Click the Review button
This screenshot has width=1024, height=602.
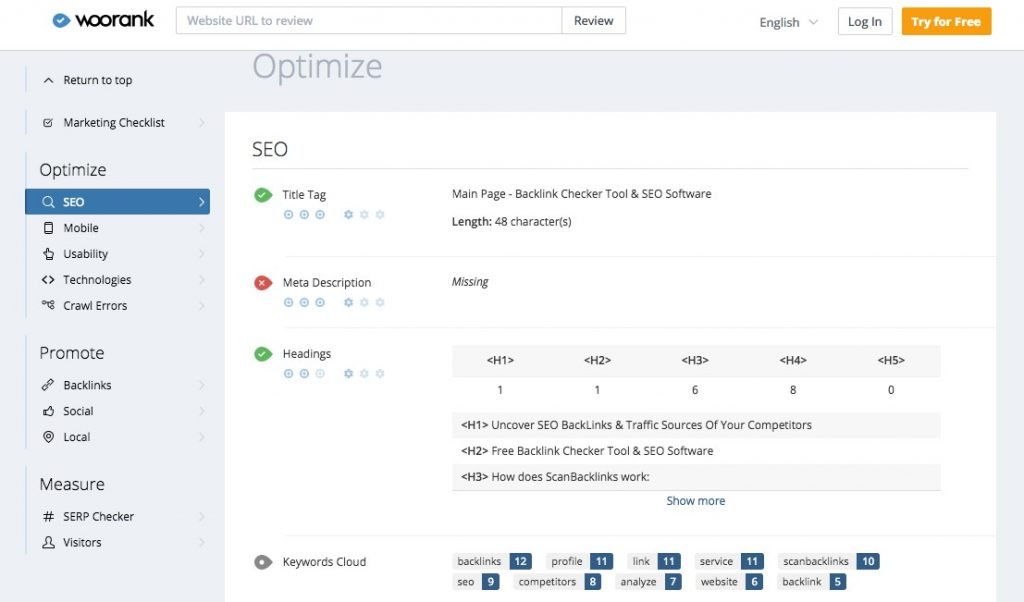point(594,20)
